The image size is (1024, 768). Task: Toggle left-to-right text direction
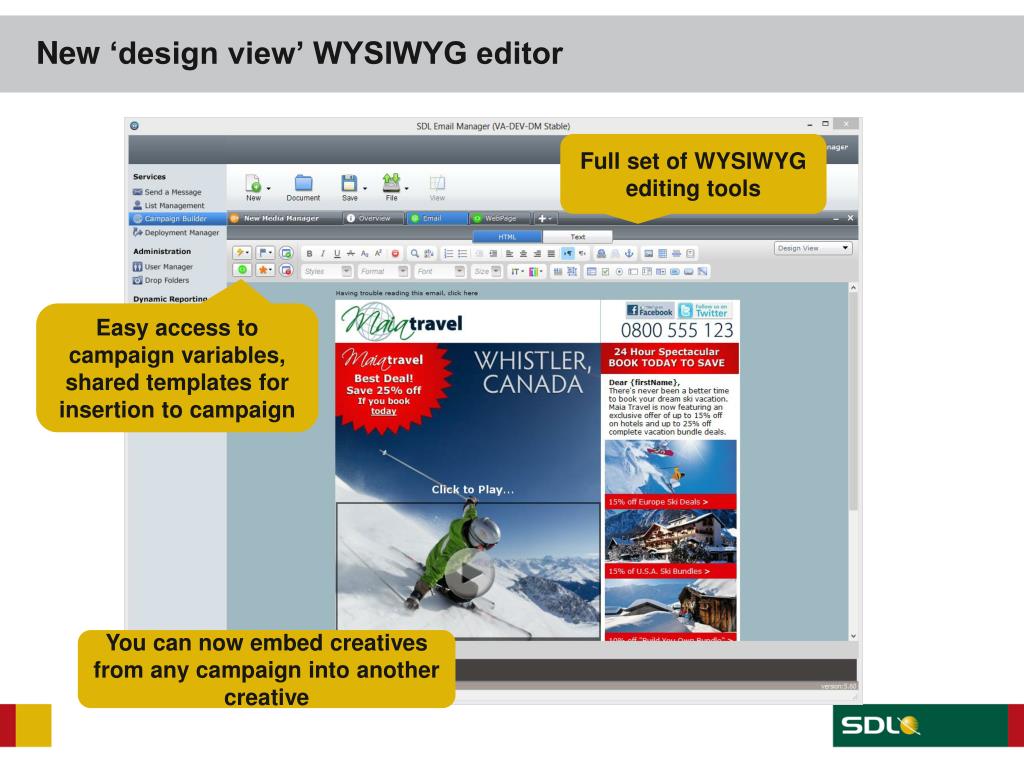(x=568, y=253)
